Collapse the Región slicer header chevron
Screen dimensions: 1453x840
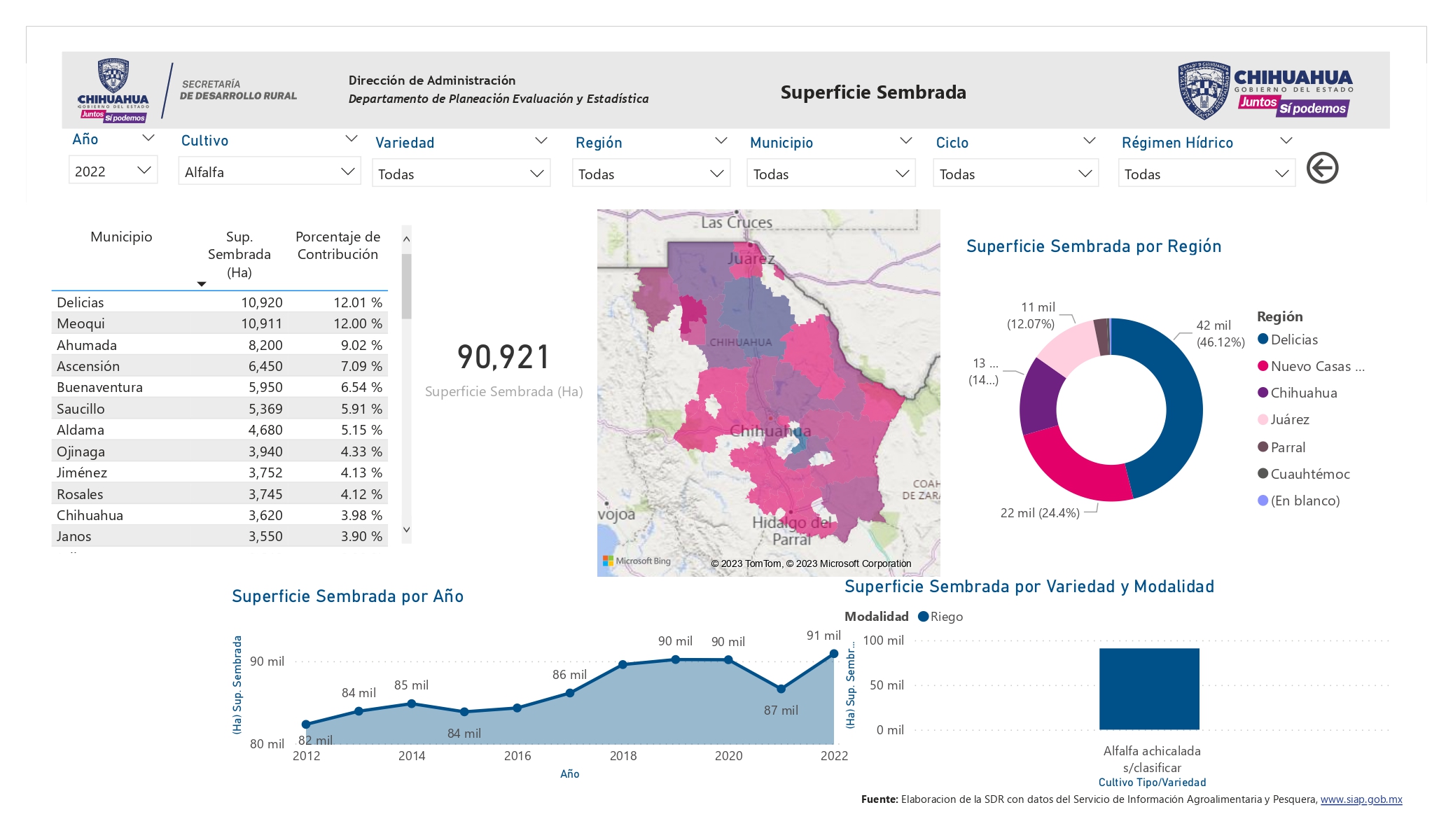[x=721, y=141]
